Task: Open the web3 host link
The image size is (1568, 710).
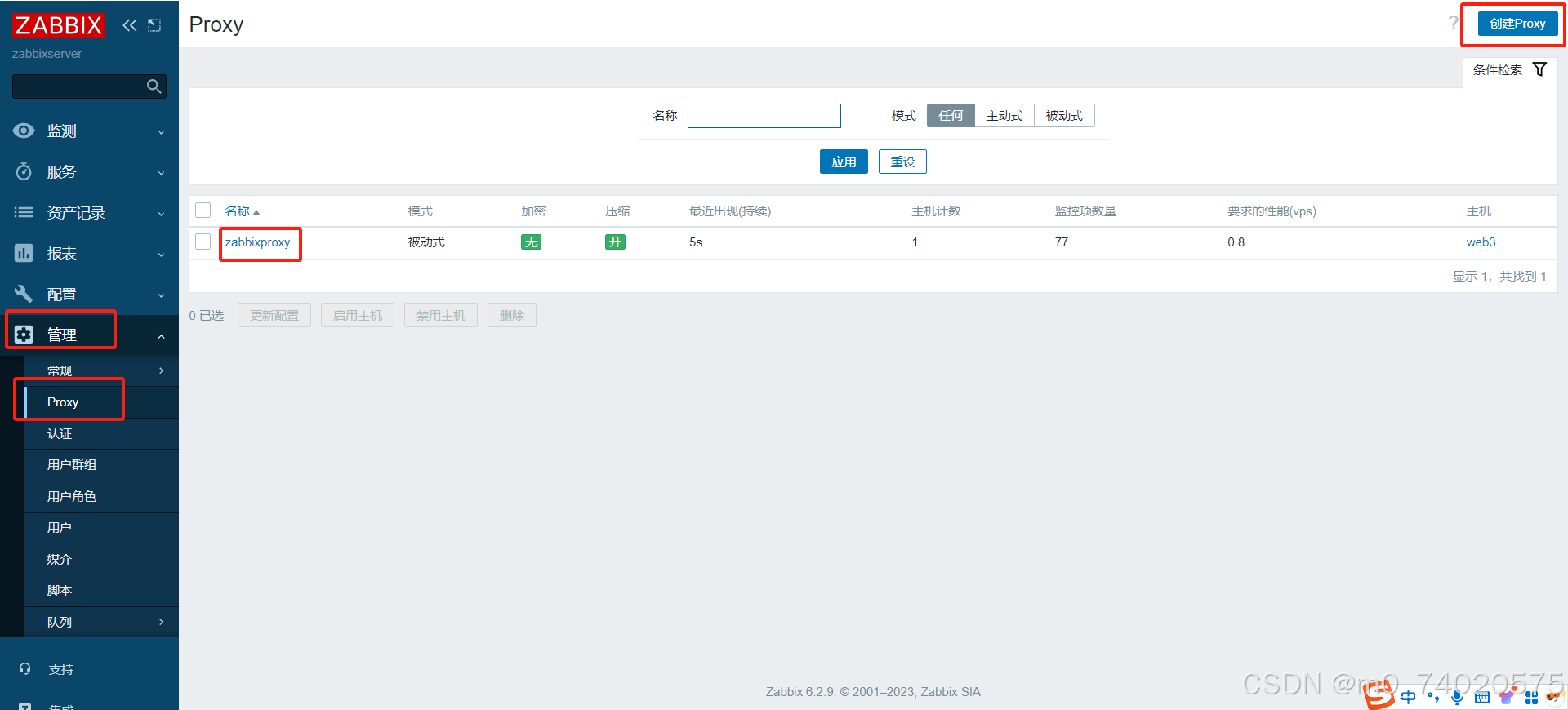Action: (x=1481, y=242)
